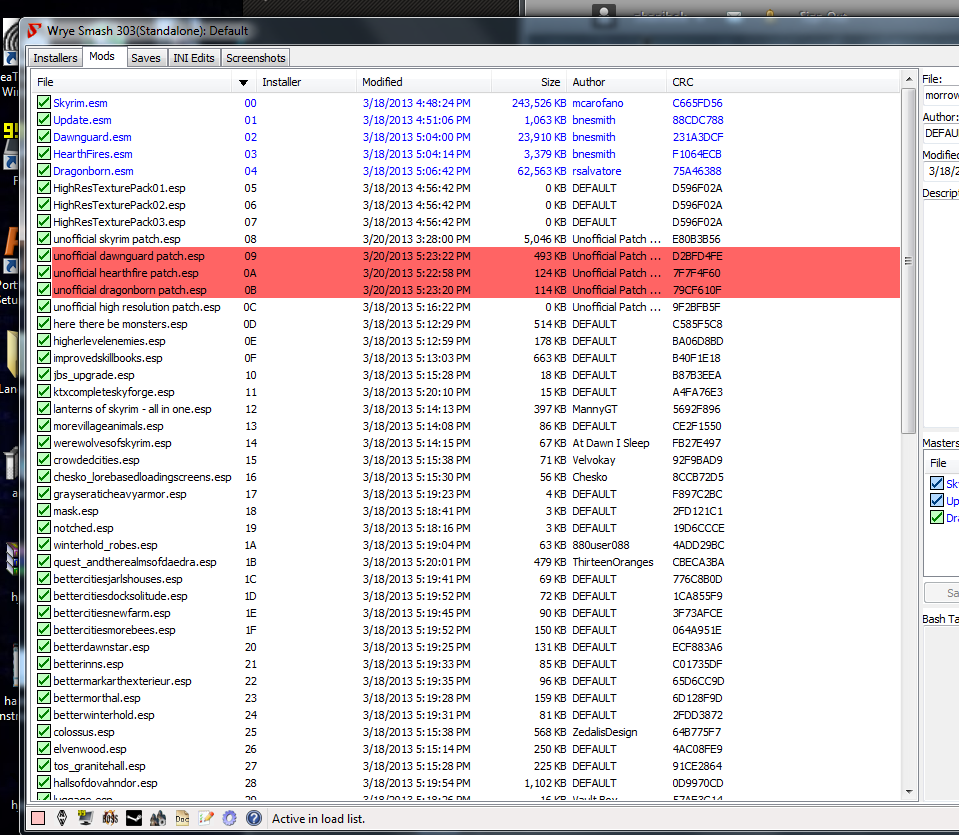Open help via the question mark icon
Screen dimensions: 959x835
pos(254,818)
